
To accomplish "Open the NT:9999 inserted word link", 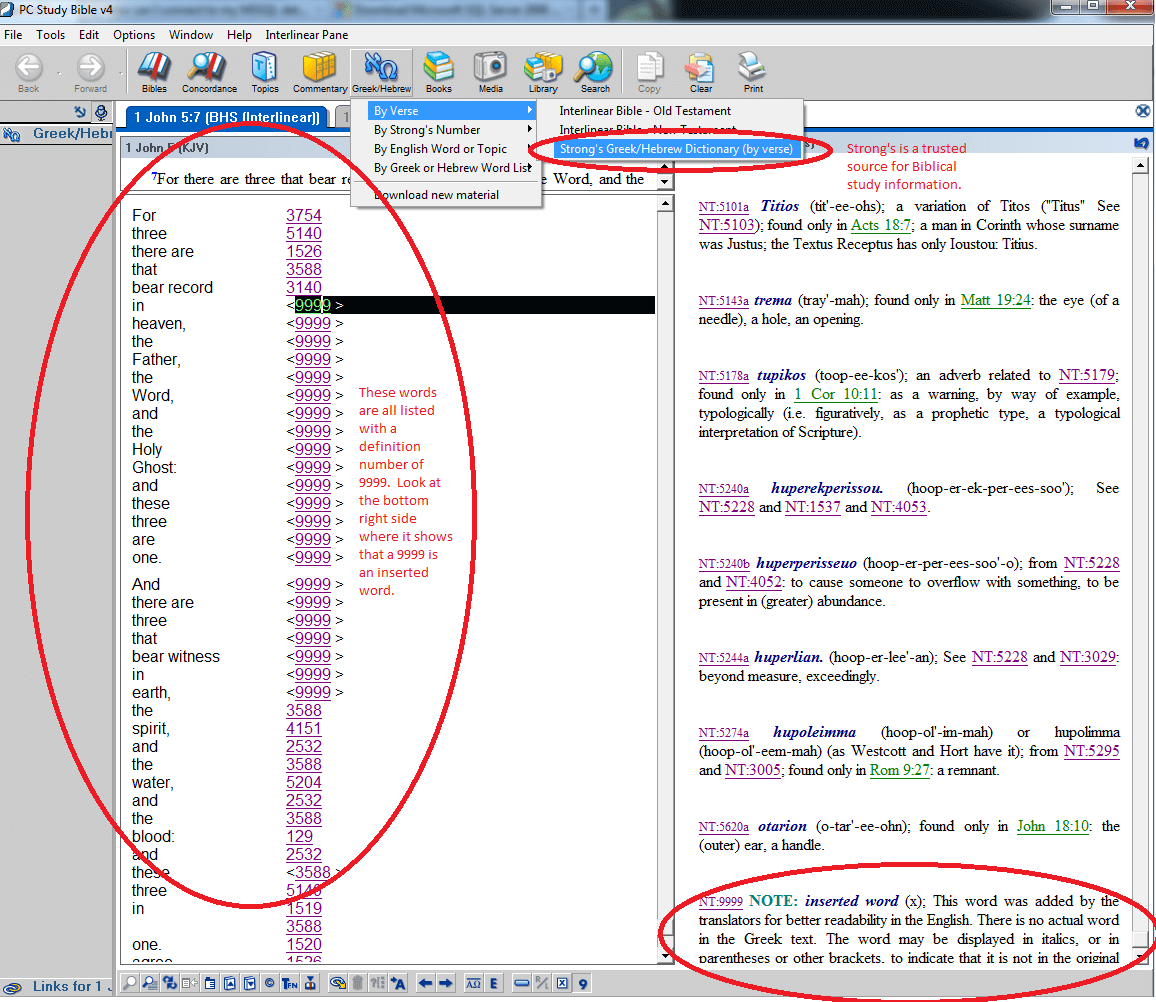I will point(720,902).
